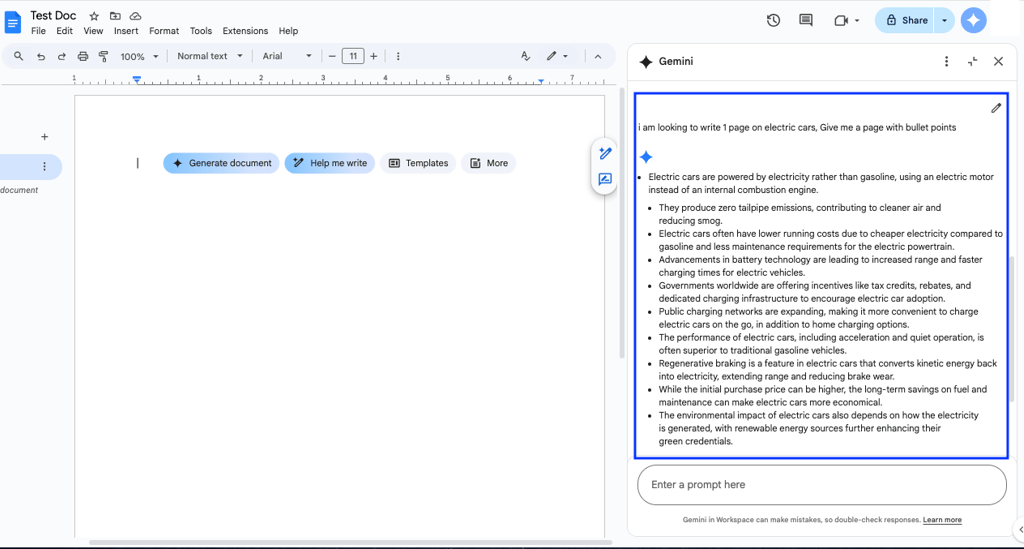1024x549 pixels.
Task: Open the Tools menu
Action: (x=200, y=31)
